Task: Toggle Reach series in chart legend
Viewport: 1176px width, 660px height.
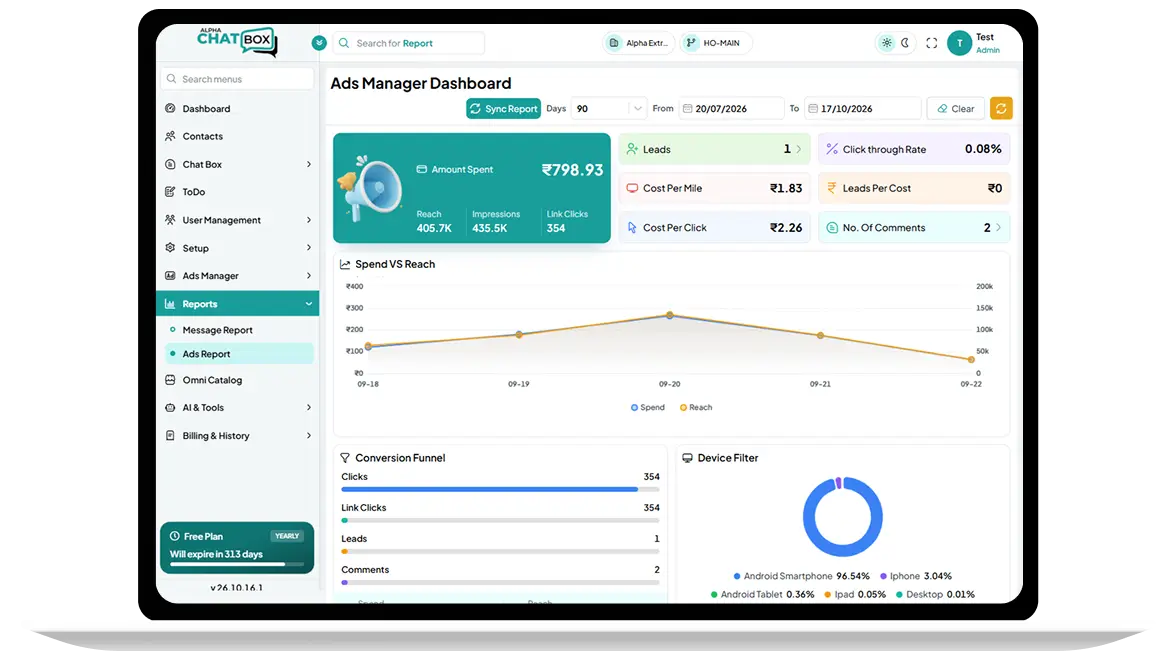Action: [x=696, y=407]
